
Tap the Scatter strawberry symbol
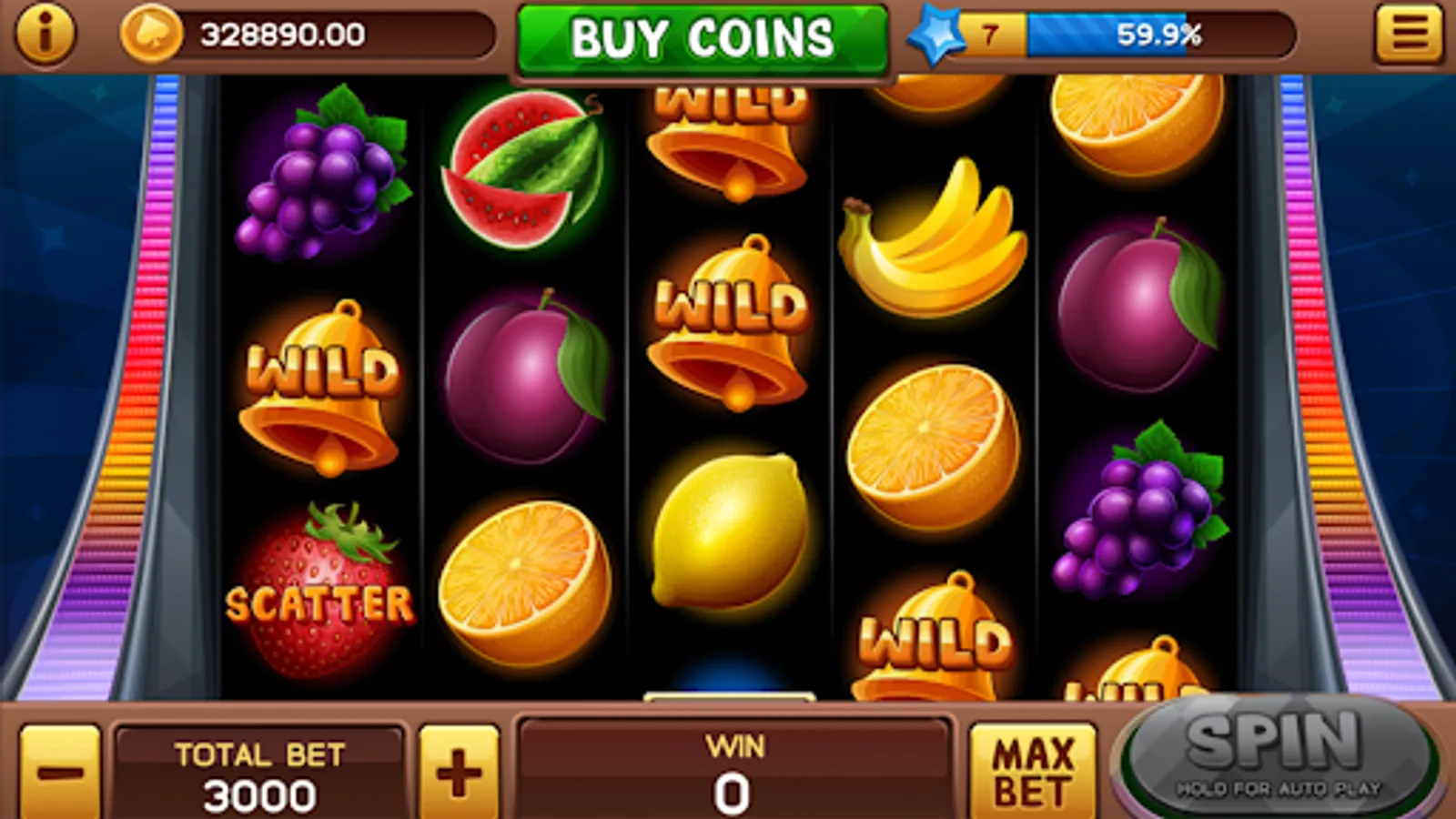(x=320, y=591)
